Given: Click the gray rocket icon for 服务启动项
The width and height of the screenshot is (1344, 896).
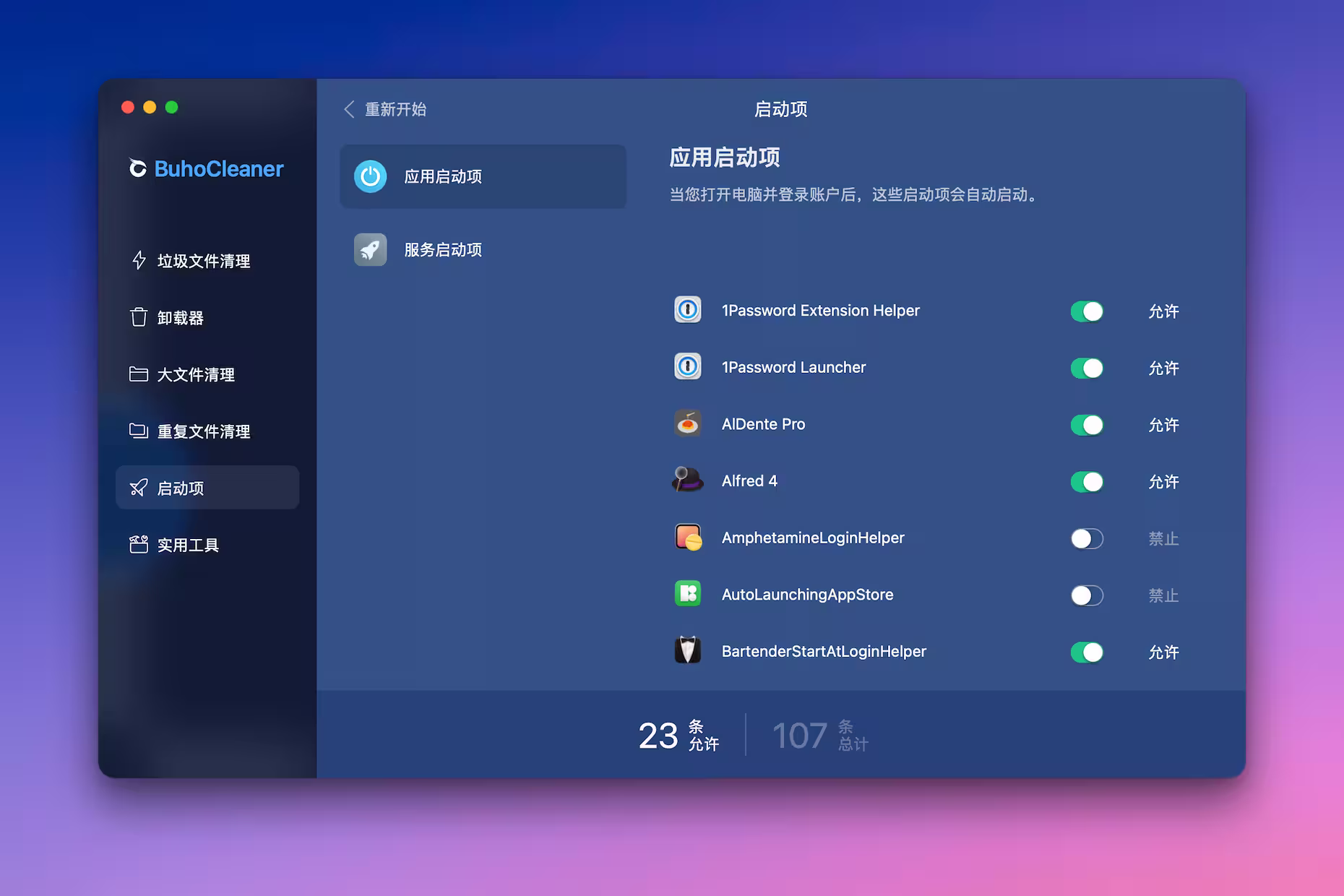Looking at the screenshot, I should point(371,249).
